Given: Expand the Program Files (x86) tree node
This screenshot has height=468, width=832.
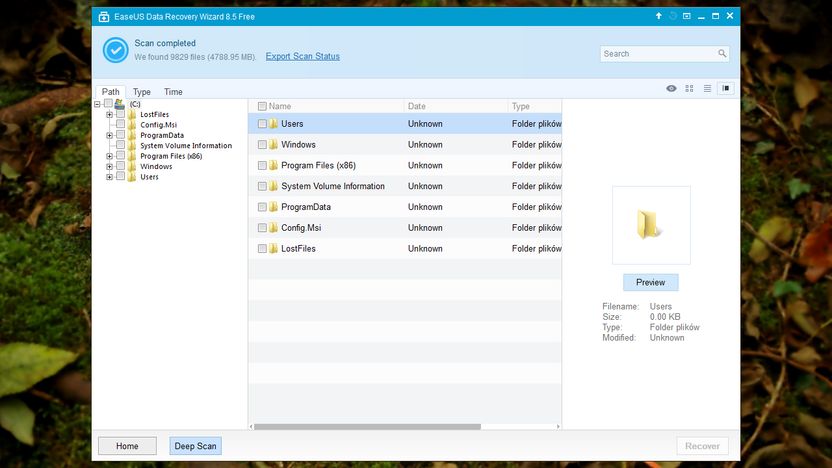Looking at the screenshot, I should (109, 156).
